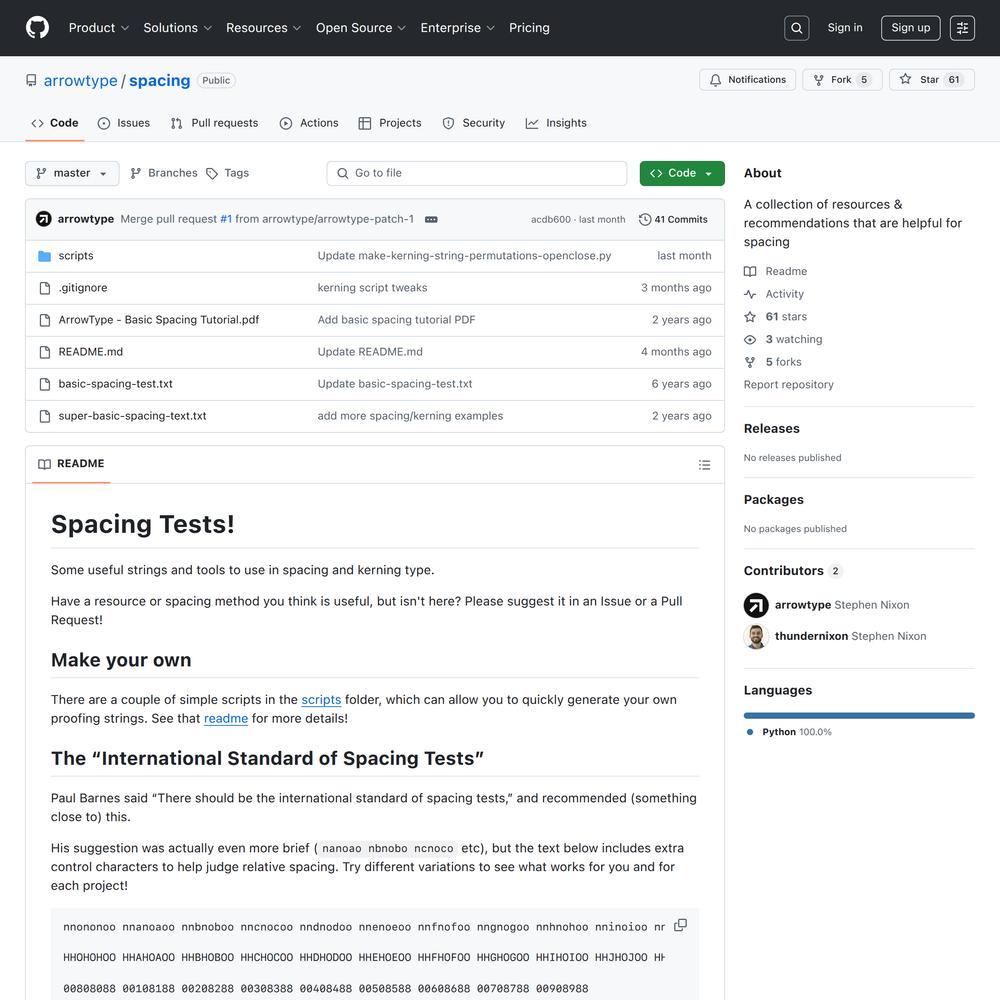
Task: Switch to the Insights tab
Action: [x=556, y=123]
